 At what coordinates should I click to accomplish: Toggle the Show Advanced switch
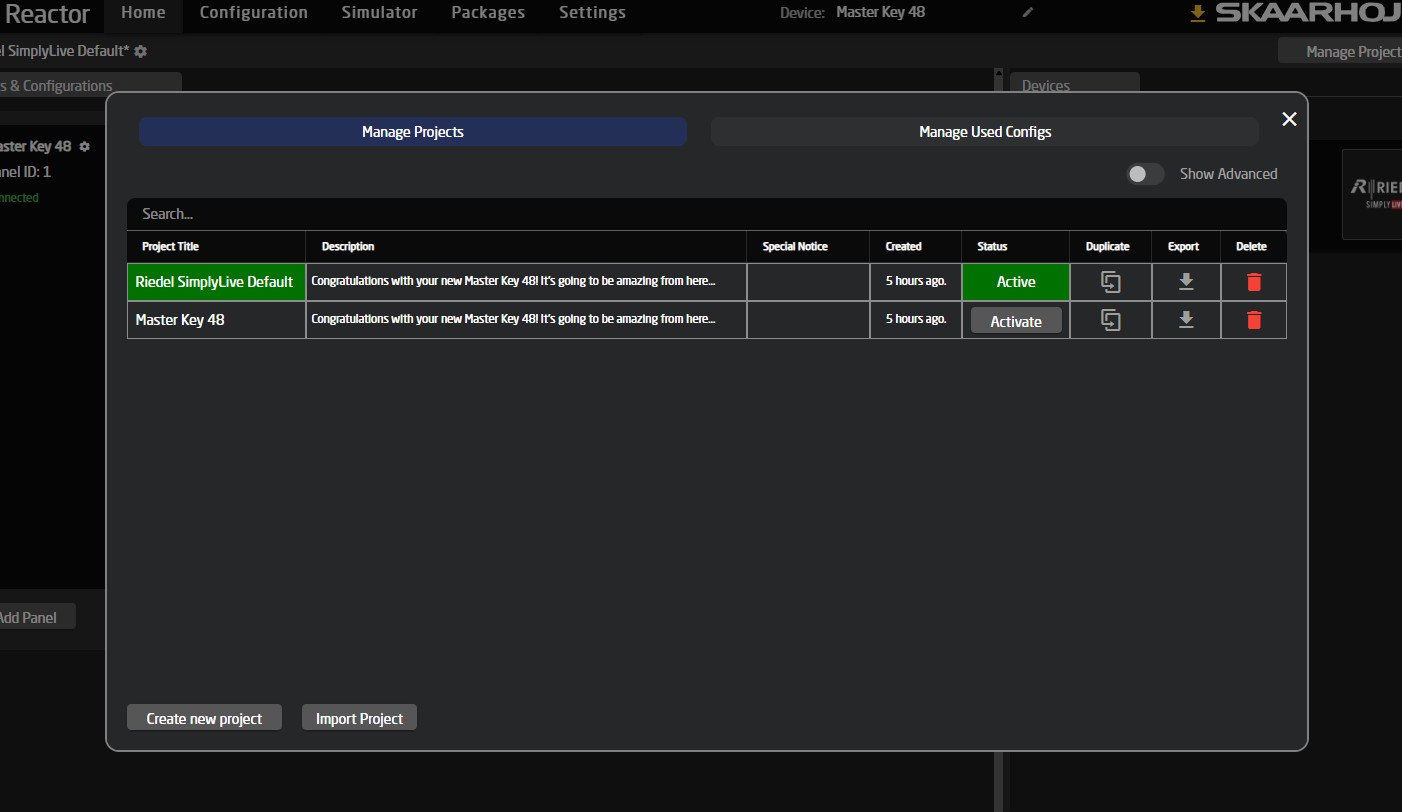[x=1145, y=174]
